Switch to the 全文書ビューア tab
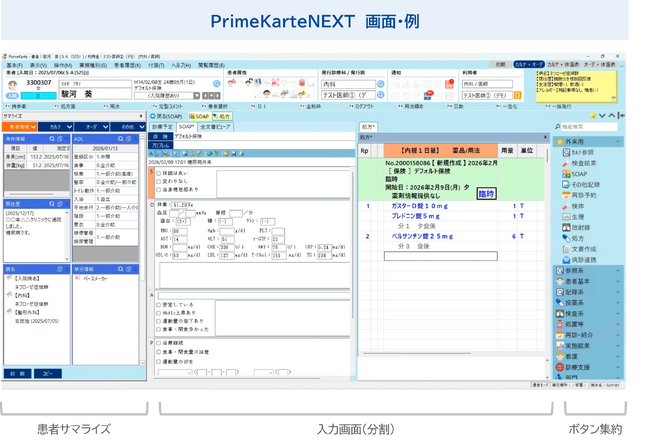 pos(215,127)
